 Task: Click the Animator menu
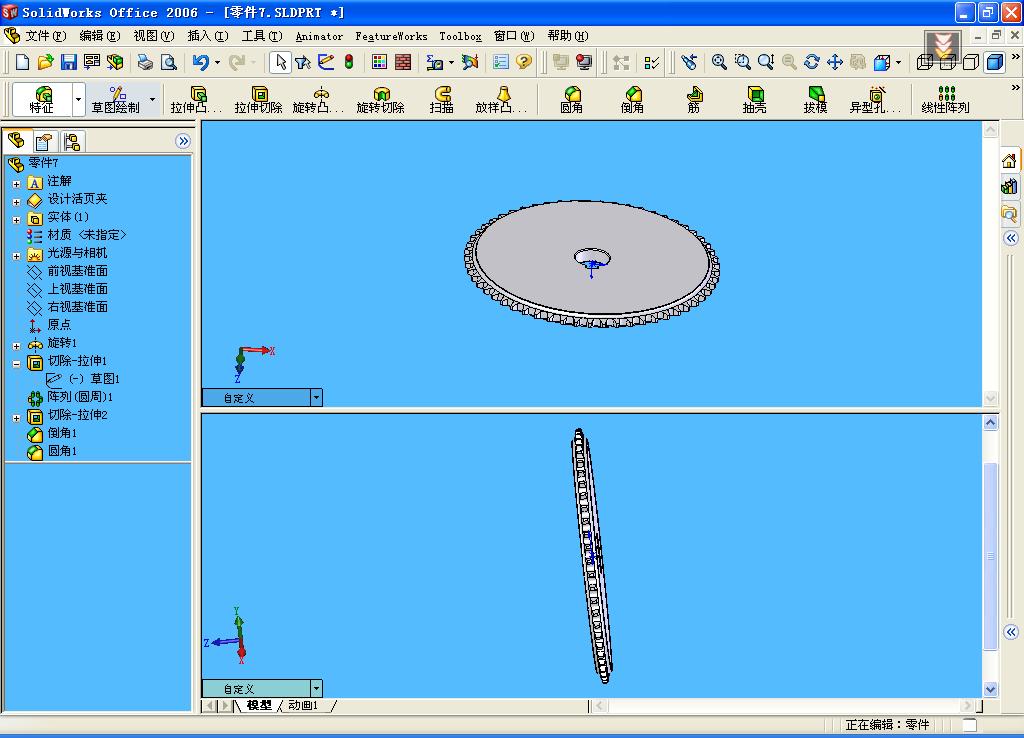tap(319, 37)
